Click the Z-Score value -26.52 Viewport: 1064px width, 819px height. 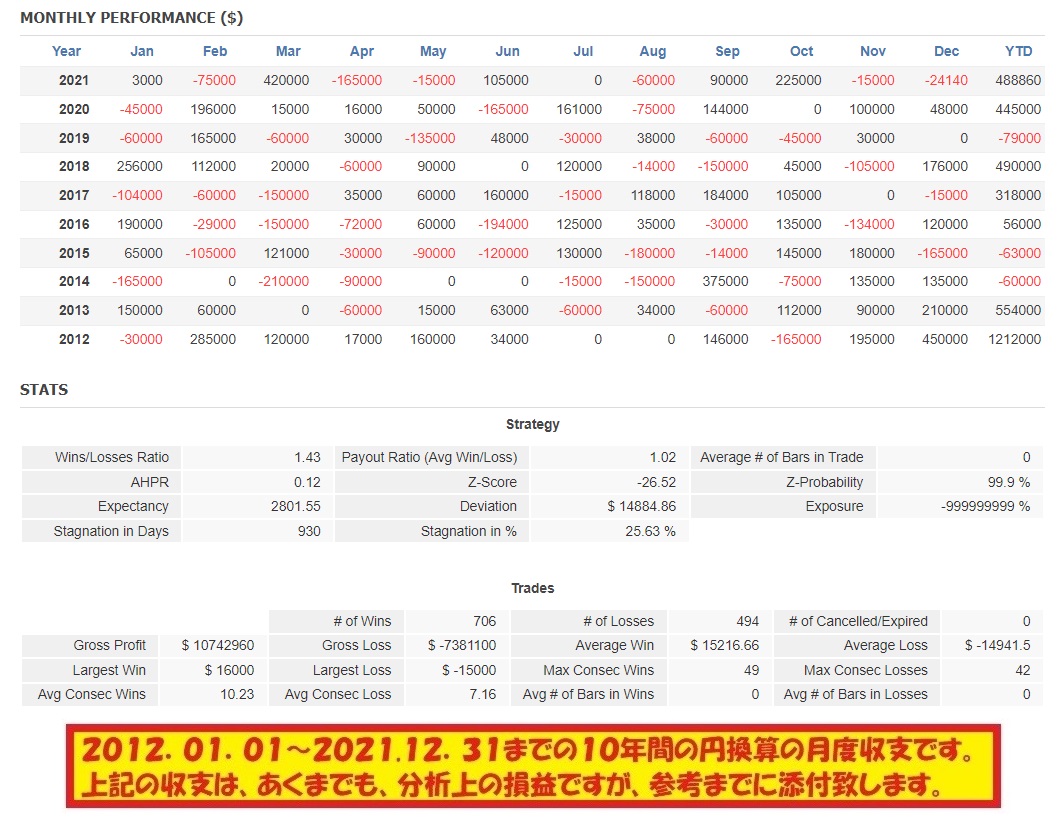tap(656, 482)
